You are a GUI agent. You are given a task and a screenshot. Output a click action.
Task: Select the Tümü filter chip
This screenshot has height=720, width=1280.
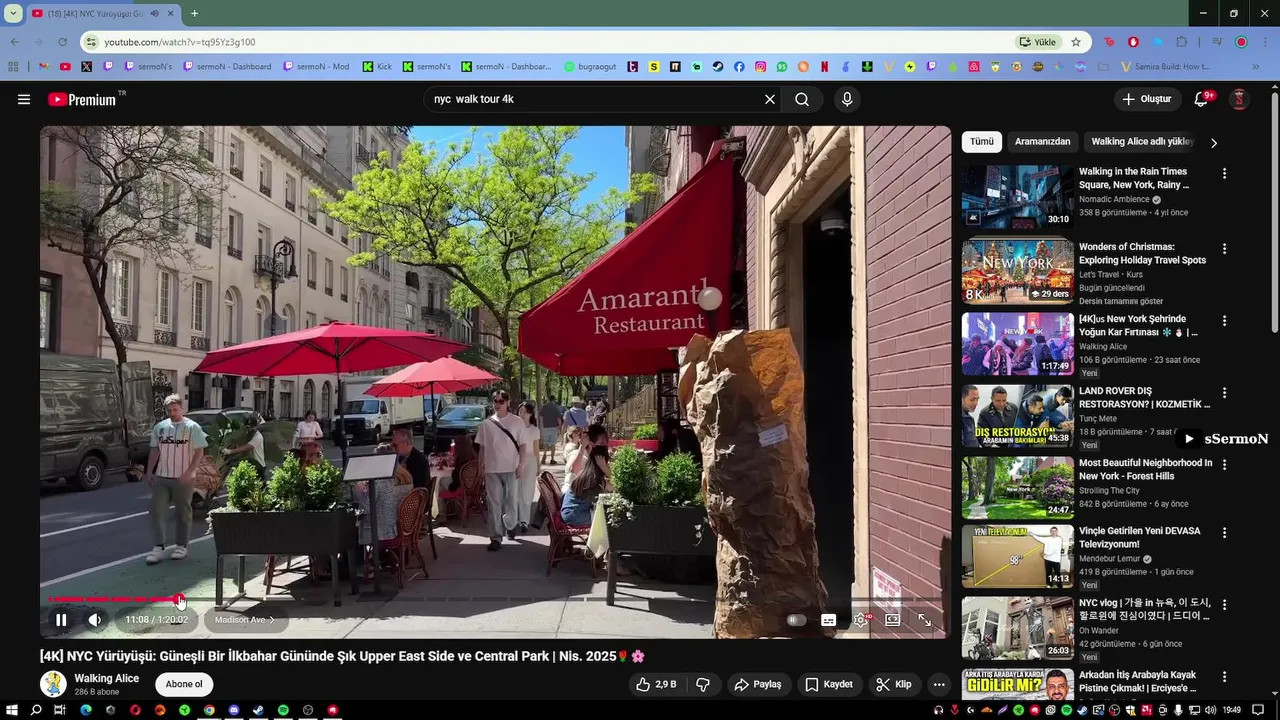(982, 141)
